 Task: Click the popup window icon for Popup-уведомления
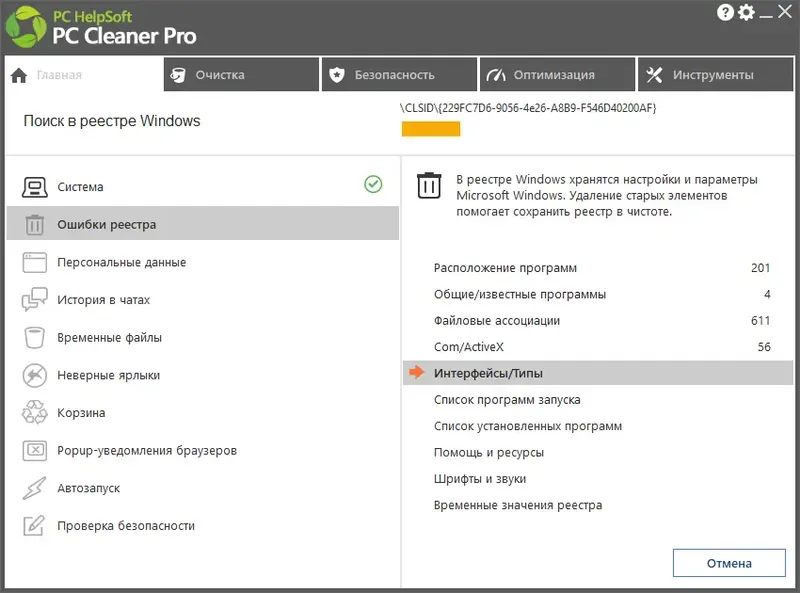(35, 450)
